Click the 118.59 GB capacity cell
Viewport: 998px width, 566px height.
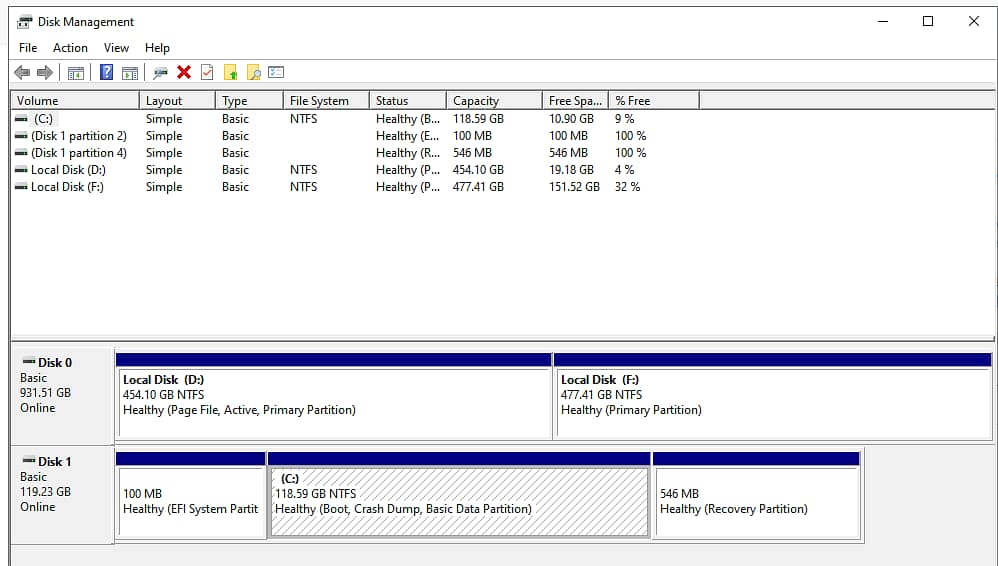pos(478,118)
